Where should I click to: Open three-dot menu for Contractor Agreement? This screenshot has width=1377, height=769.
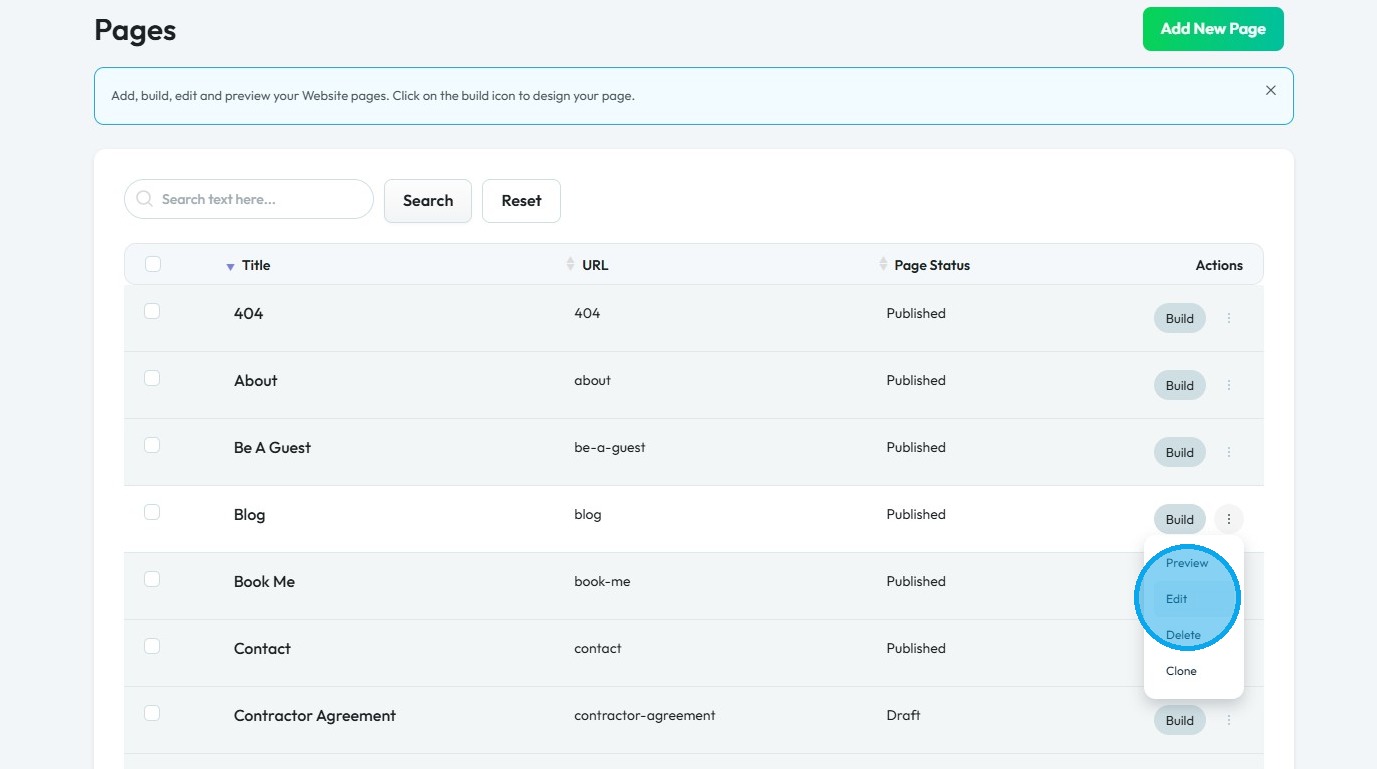1229,720
